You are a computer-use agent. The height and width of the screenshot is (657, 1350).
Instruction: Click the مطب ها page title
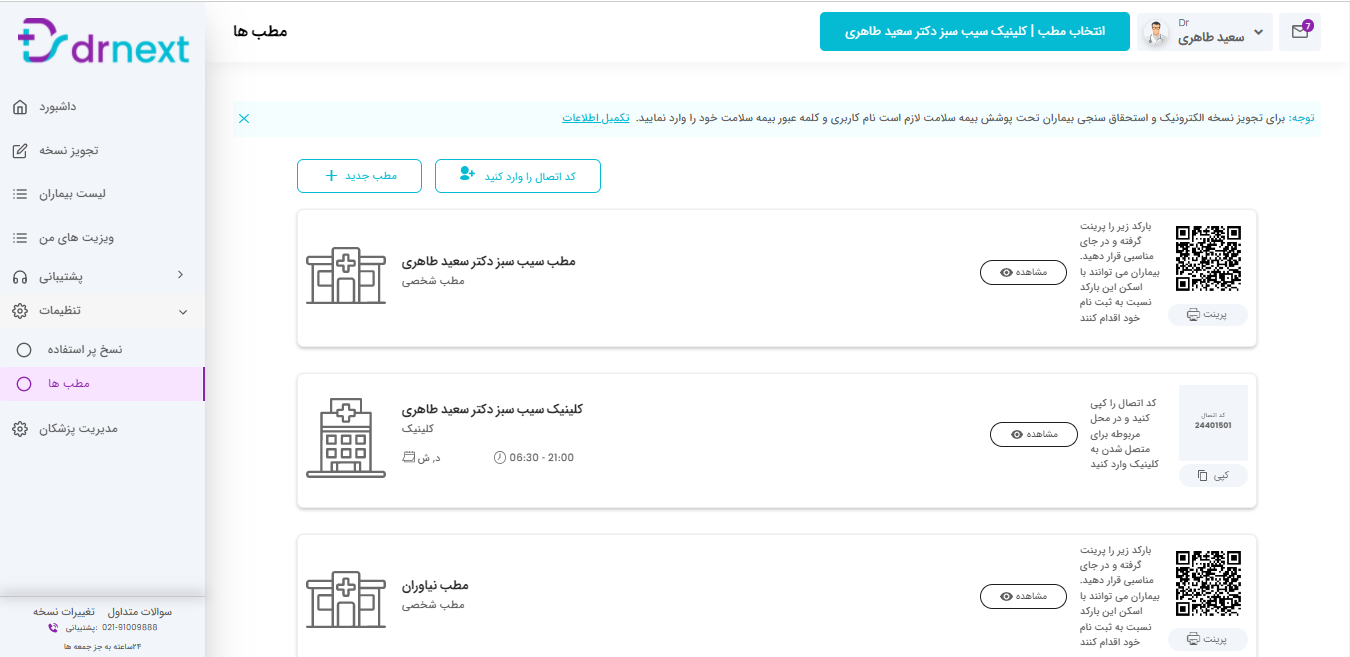(260, 32)
